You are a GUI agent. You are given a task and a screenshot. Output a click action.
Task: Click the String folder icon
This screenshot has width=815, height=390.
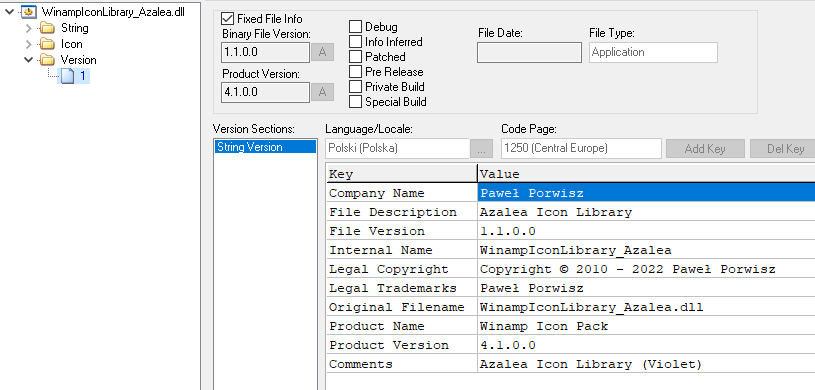47,28
